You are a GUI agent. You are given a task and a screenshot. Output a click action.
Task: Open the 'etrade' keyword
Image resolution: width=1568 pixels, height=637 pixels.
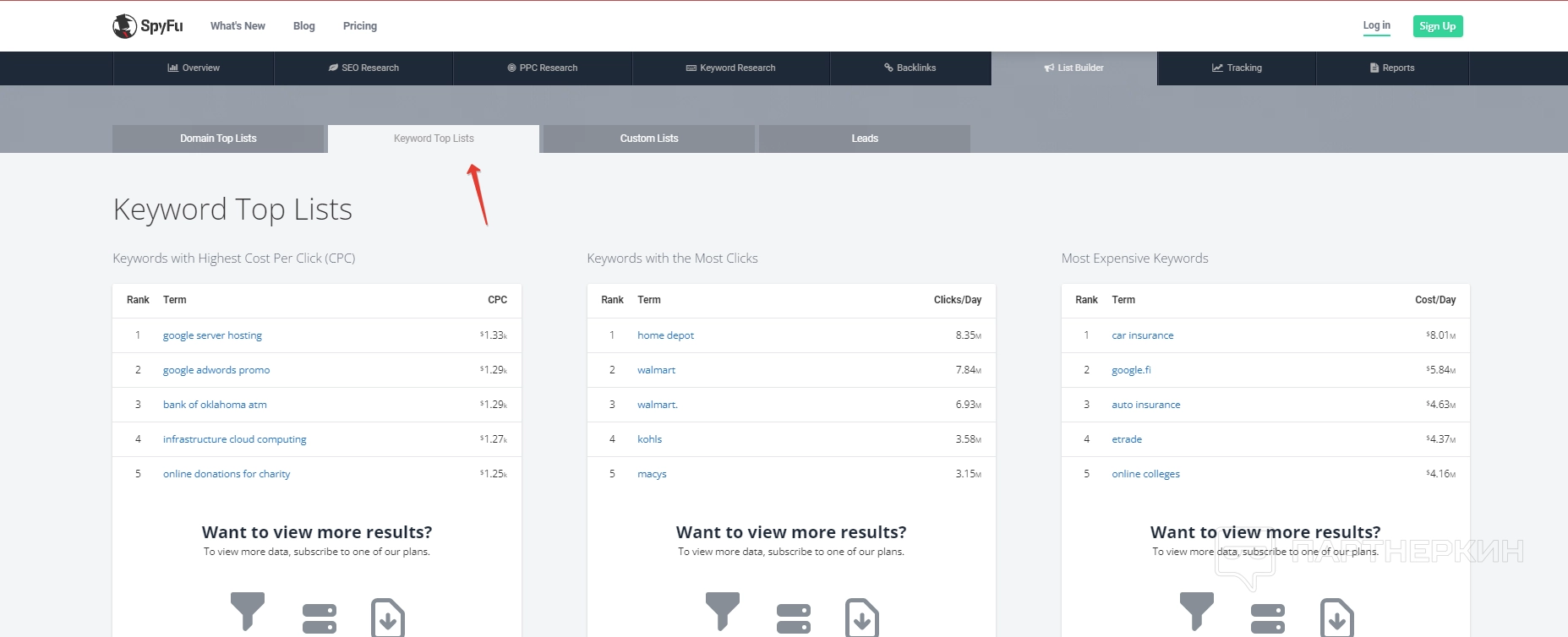(x=1127, y=439)
